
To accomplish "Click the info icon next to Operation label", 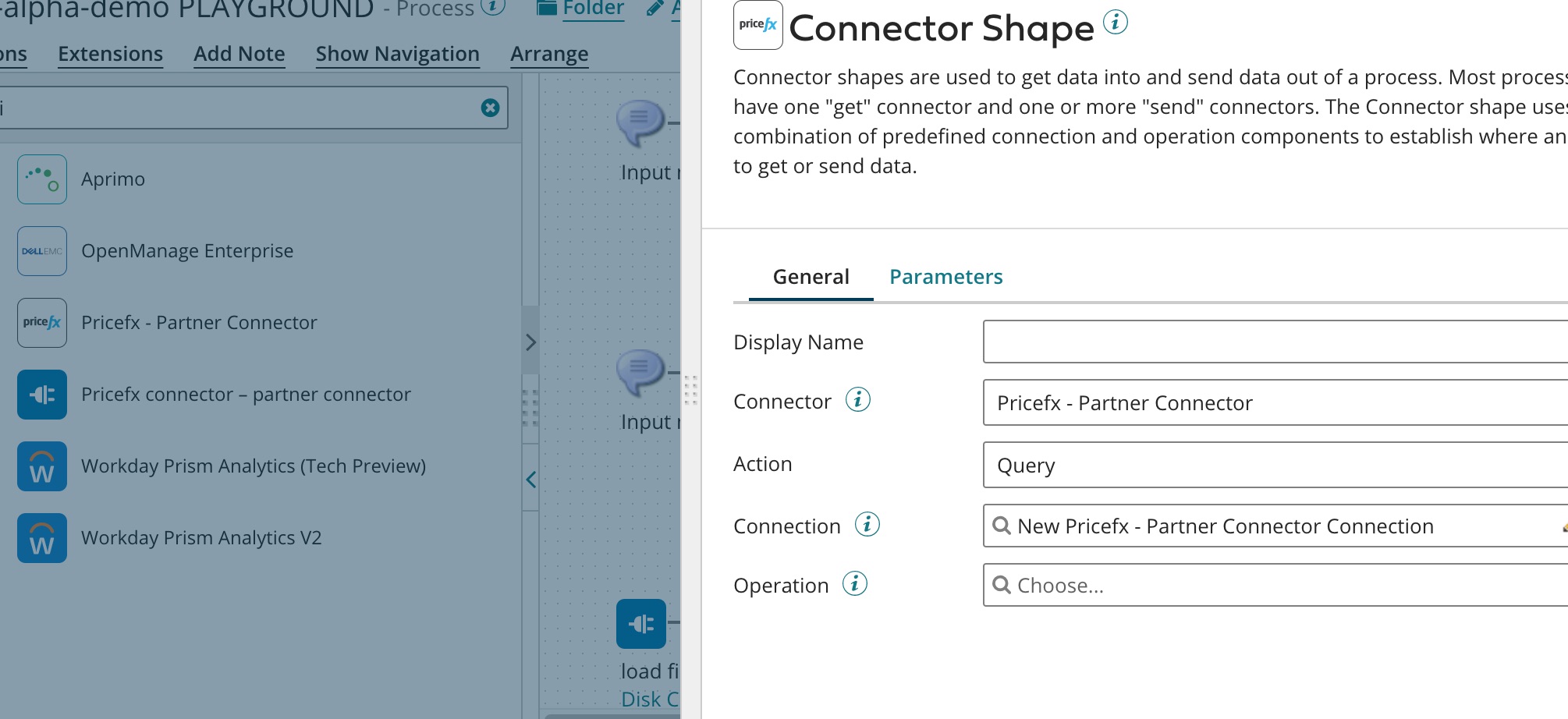I will tap(855, 584).
